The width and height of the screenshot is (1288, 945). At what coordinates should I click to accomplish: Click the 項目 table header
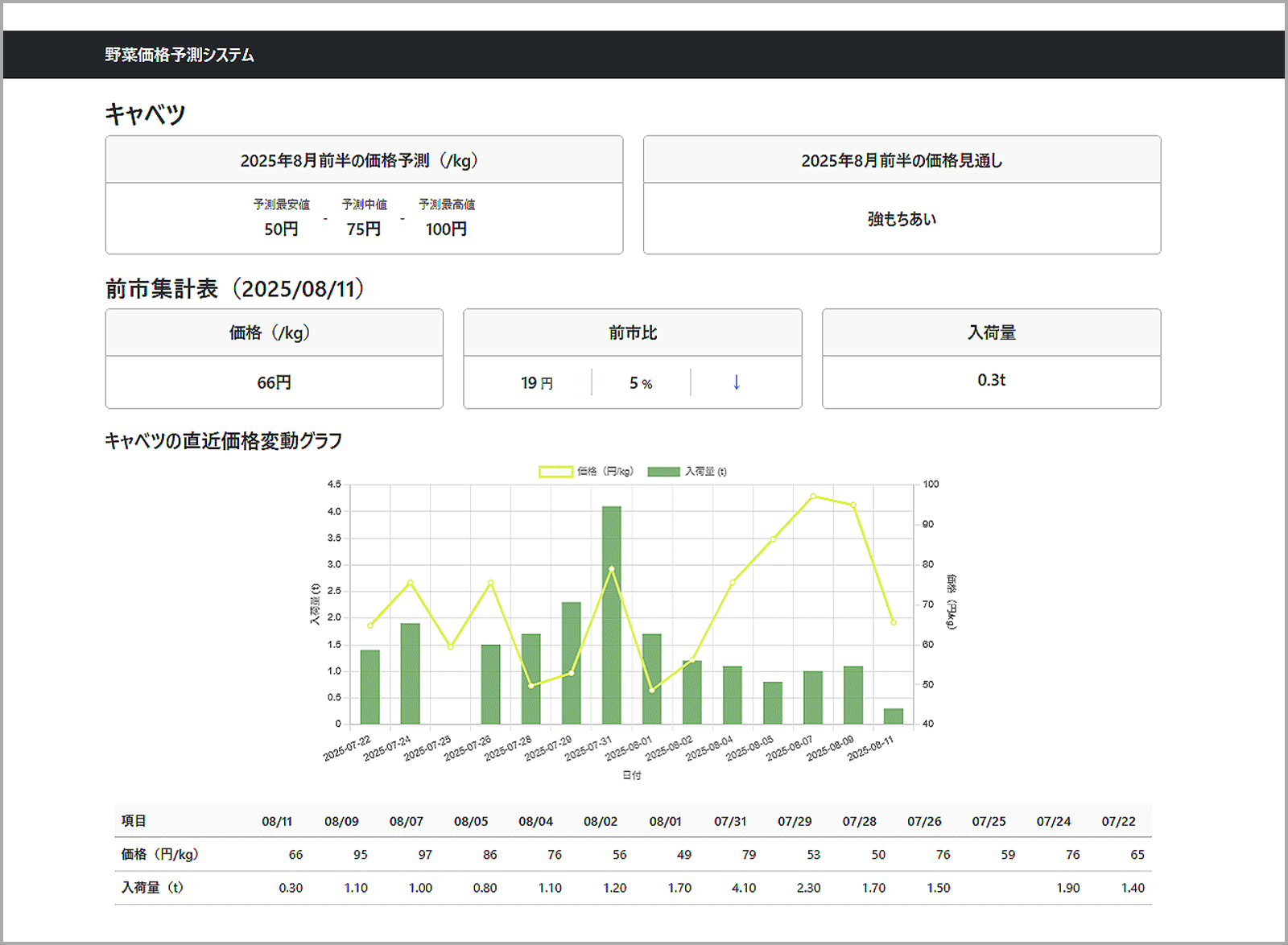click(x=134, y=821)
